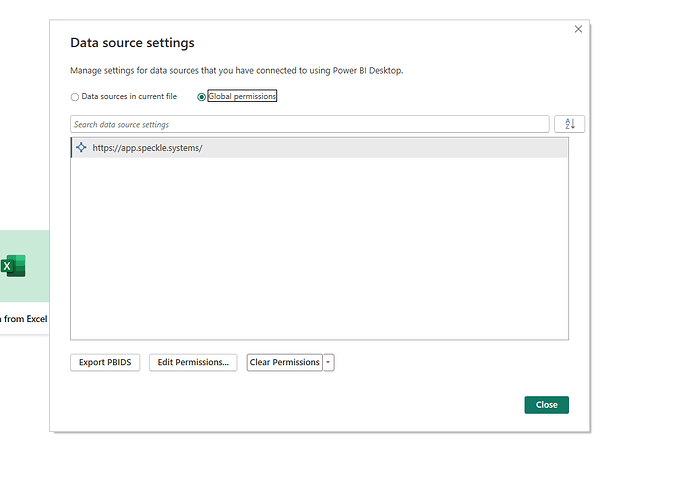Expand the Clear Permissions dropdown arrow

click(x=328, y=363)
